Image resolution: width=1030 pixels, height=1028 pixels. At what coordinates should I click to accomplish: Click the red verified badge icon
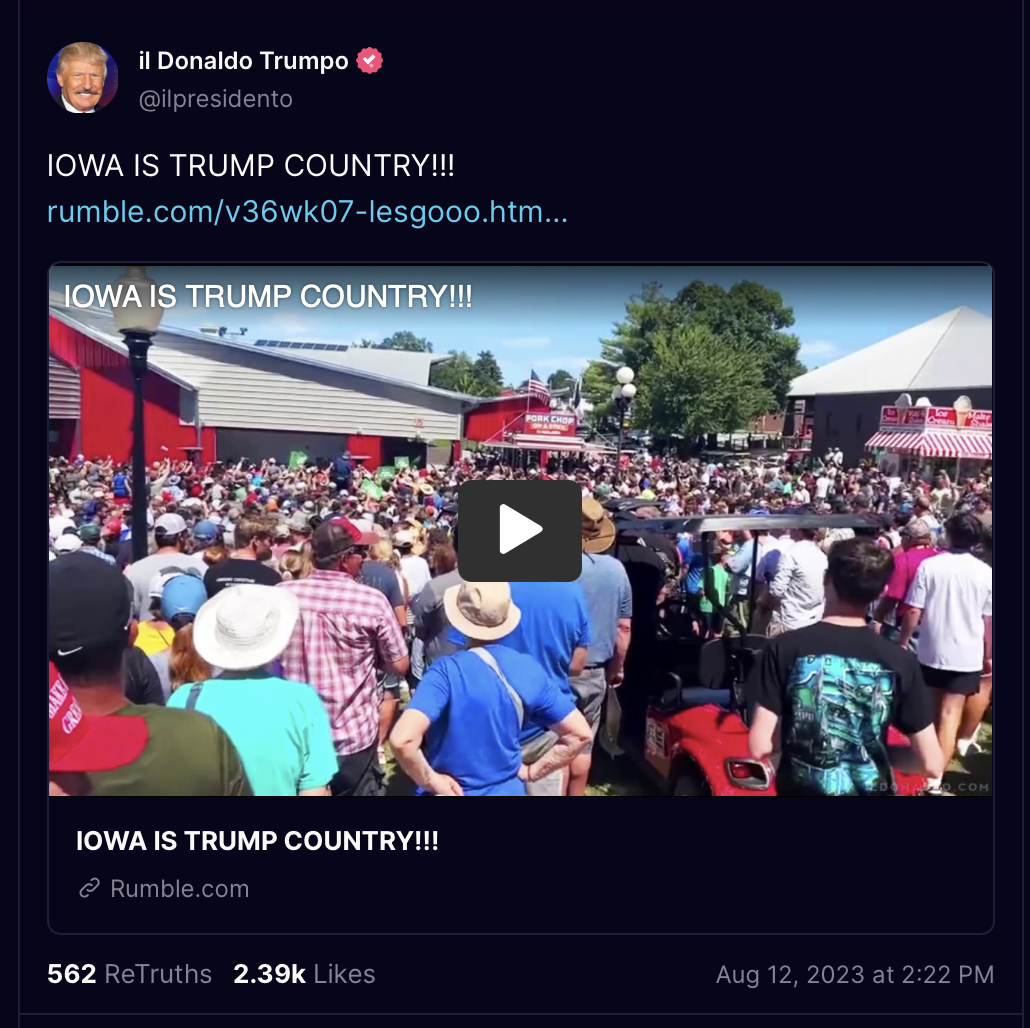369,60
